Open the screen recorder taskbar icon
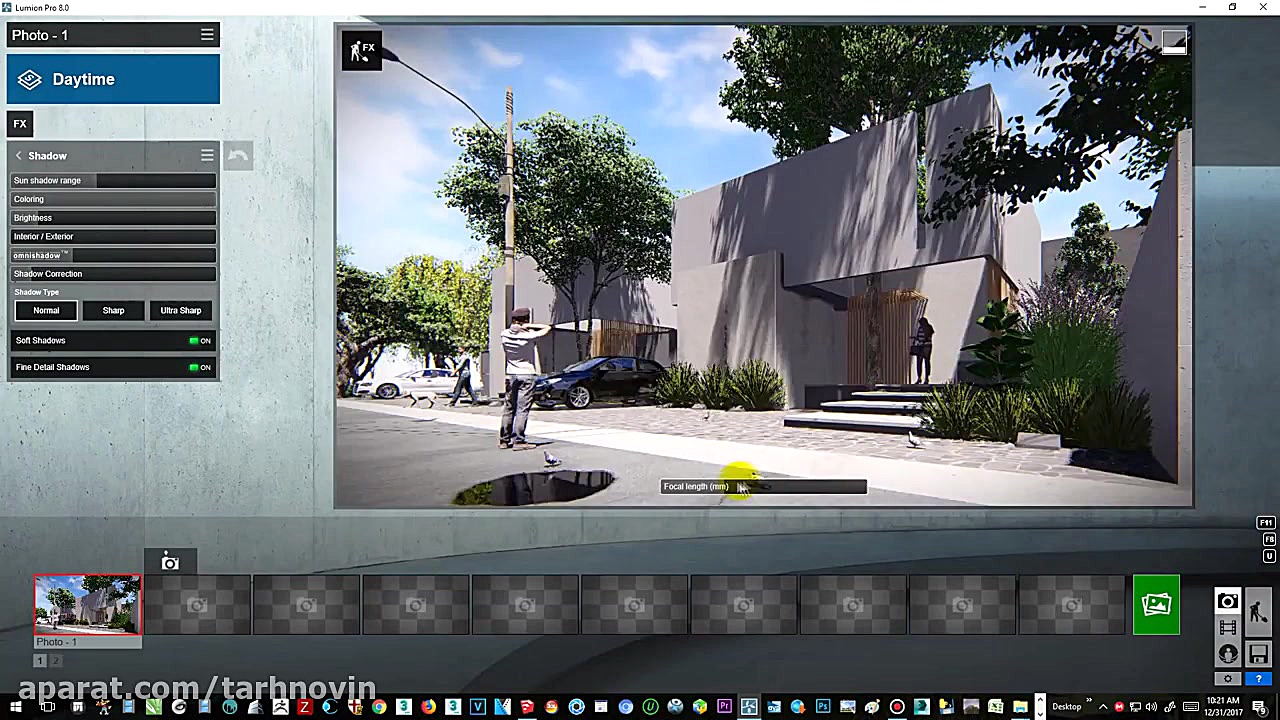 click(897, 707)
